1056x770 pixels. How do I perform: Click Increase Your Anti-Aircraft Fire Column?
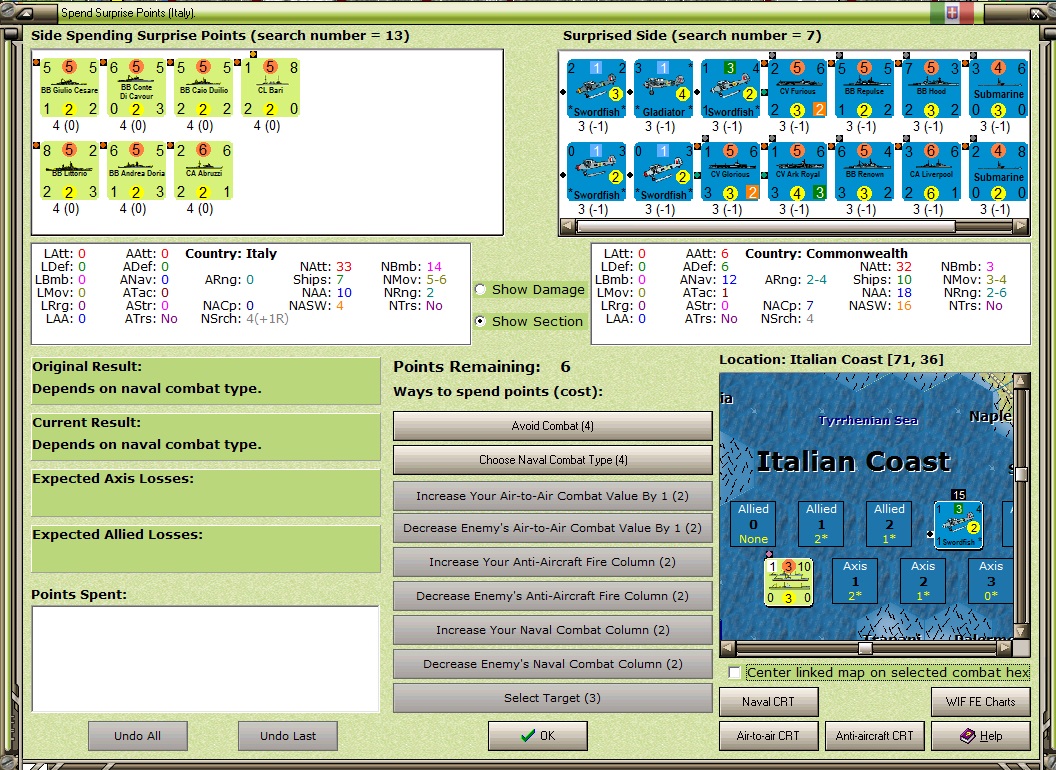point(552,562)
